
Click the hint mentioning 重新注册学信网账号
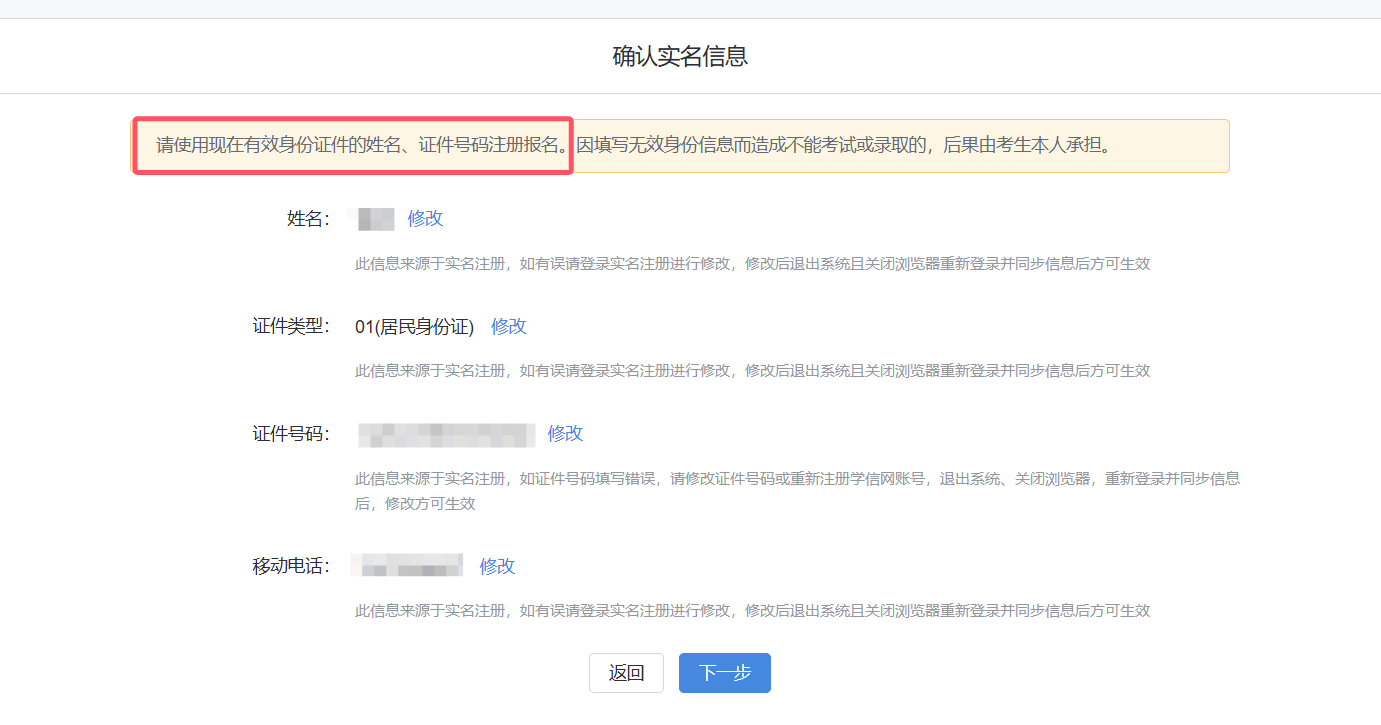tap(797, 478)
